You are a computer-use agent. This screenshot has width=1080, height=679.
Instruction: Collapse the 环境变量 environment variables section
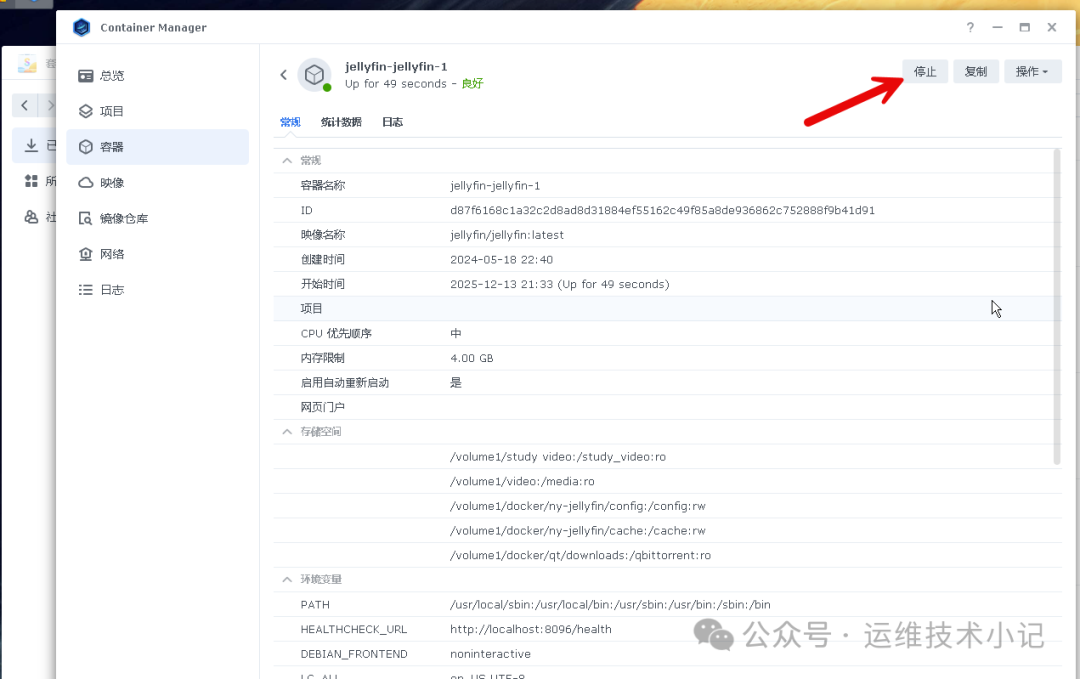(287, 580)
